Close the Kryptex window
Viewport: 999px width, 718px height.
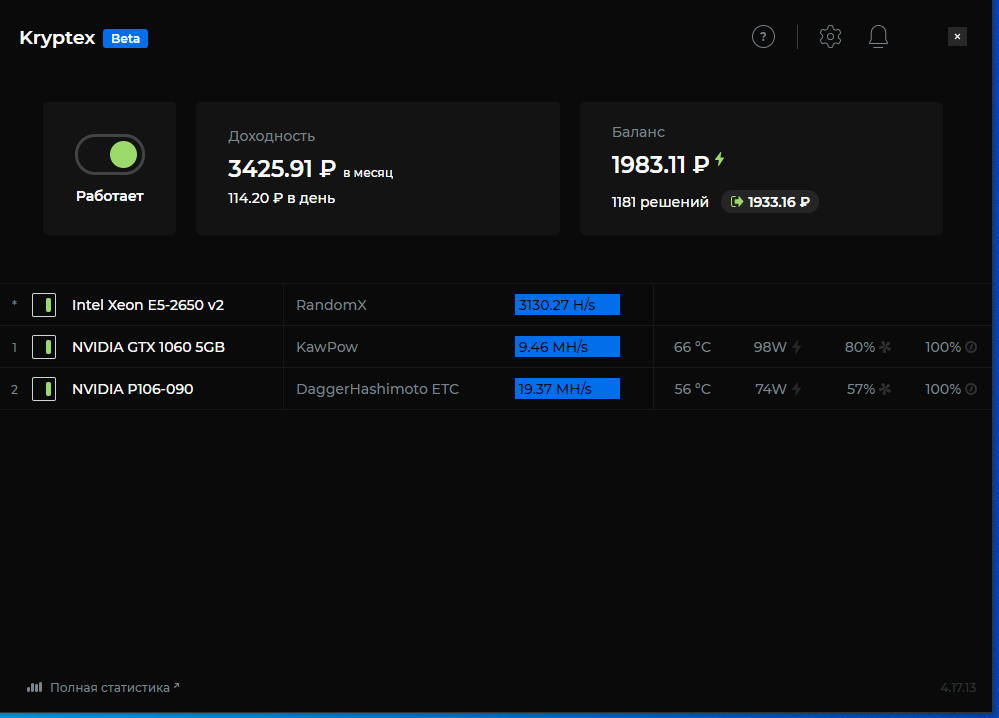[957, 37]
